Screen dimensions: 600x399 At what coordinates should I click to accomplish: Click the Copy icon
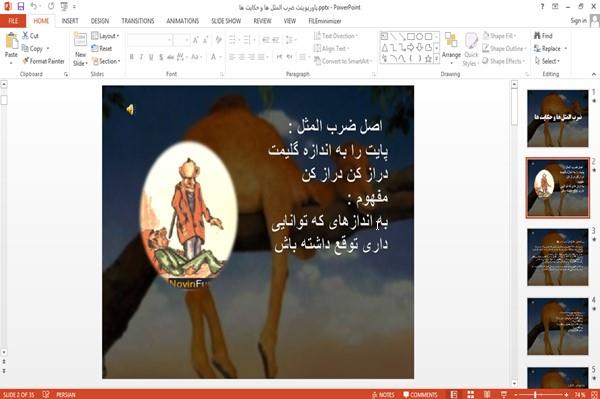25,48
